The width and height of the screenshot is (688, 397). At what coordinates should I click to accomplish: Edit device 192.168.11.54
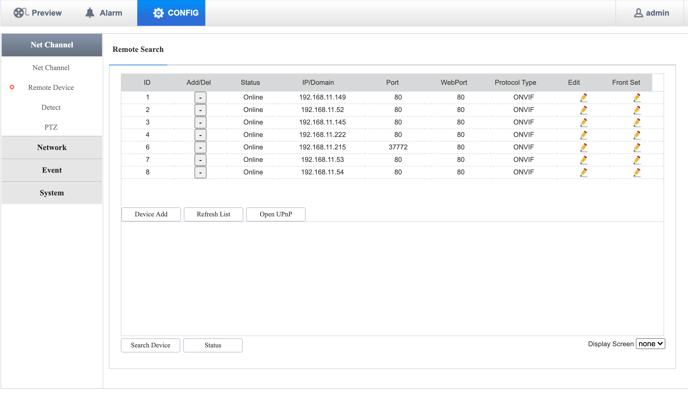(x=583, y=172)
